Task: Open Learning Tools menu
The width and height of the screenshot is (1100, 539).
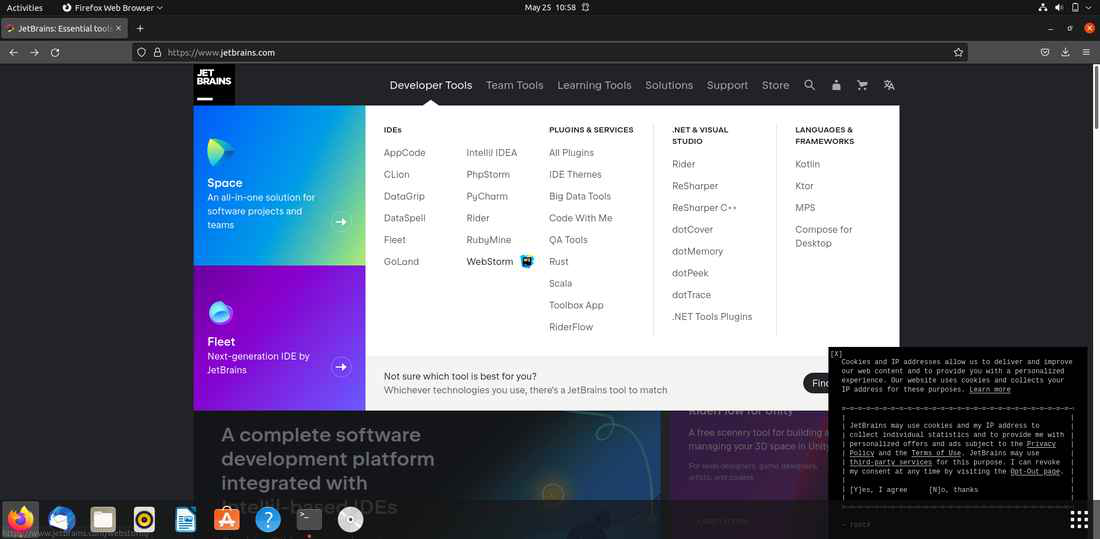Action: [x=594, y=85]
